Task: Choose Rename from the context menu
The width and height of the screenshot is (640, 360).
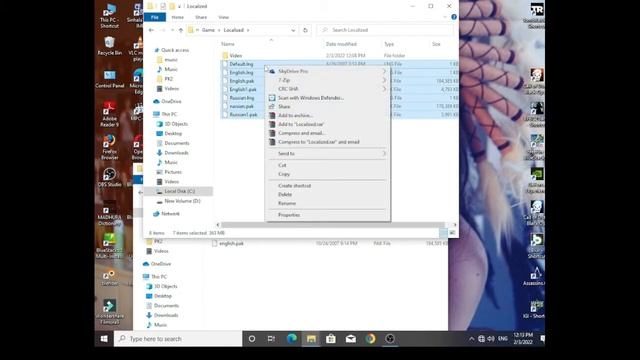Action: click(328, 203)
